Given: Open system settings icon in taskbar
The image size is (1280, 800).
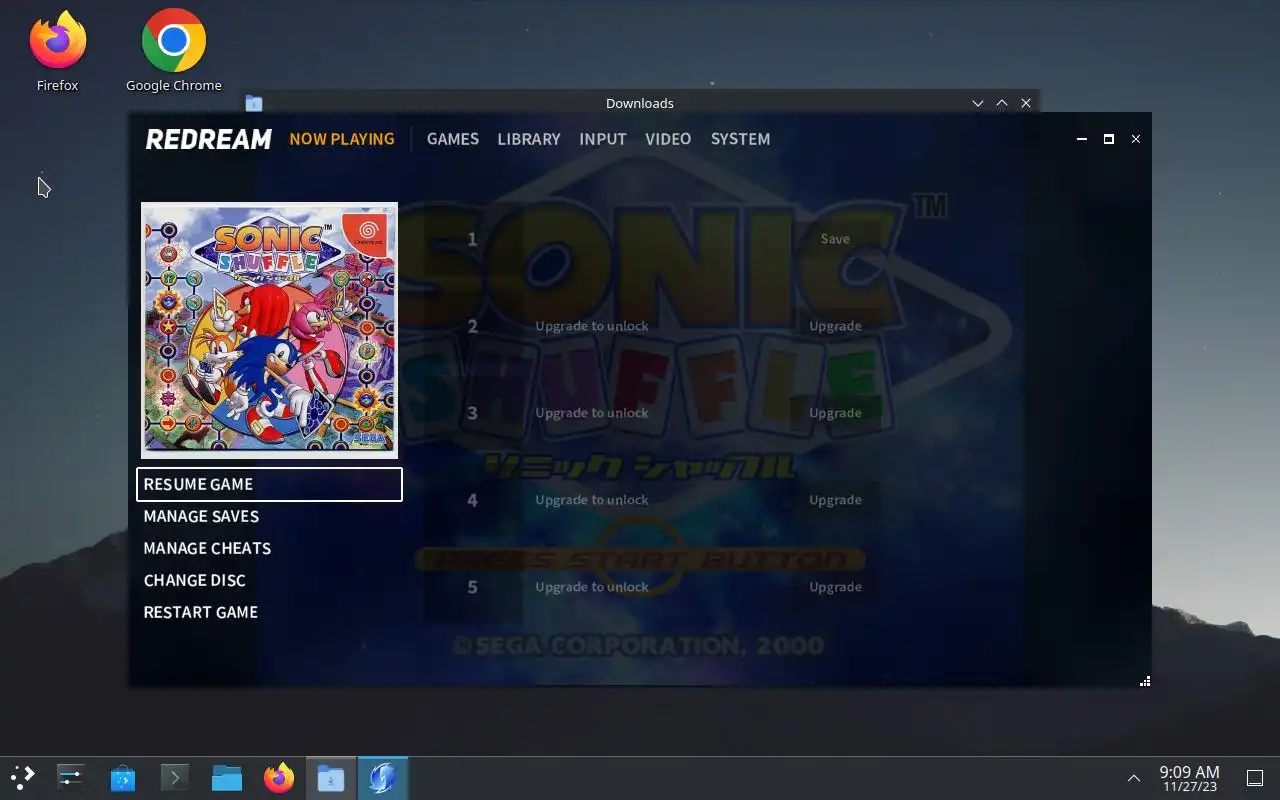Looking at the screenshot, I should tap(71, 778).
